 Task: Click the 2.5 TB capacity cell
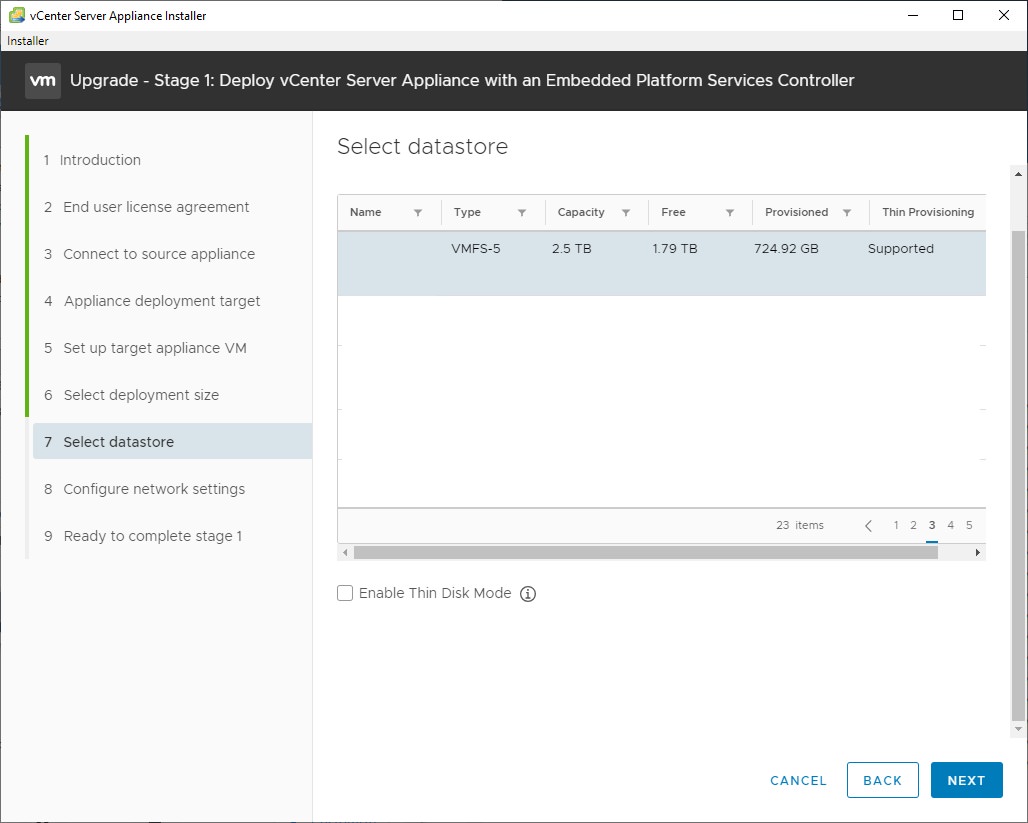click(x=572, y=249)
